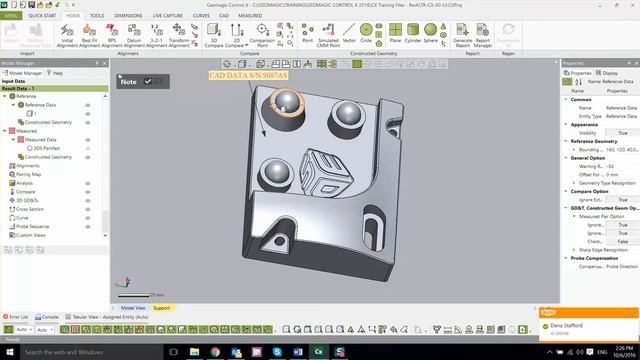Open the Support view tab
The height and width of the screenshot is (360, 640).
(x=162, y=308)
